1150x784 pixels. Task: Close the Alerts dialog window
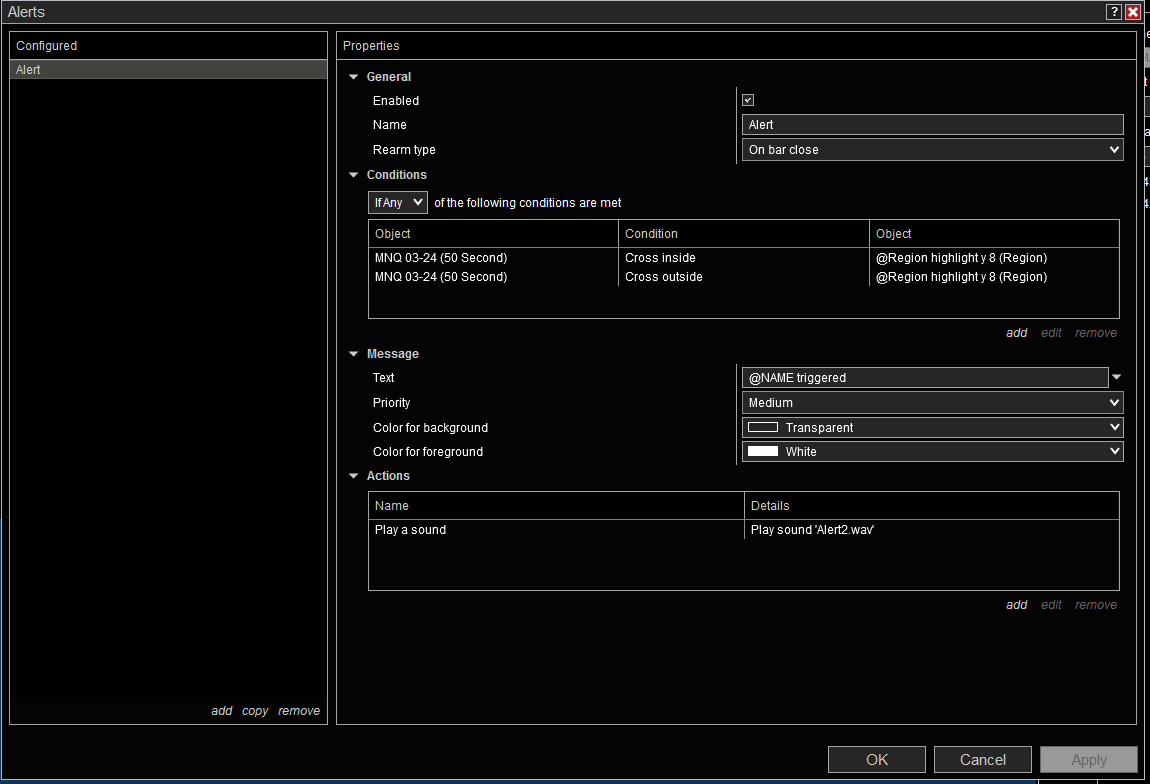coord(1133,12)
